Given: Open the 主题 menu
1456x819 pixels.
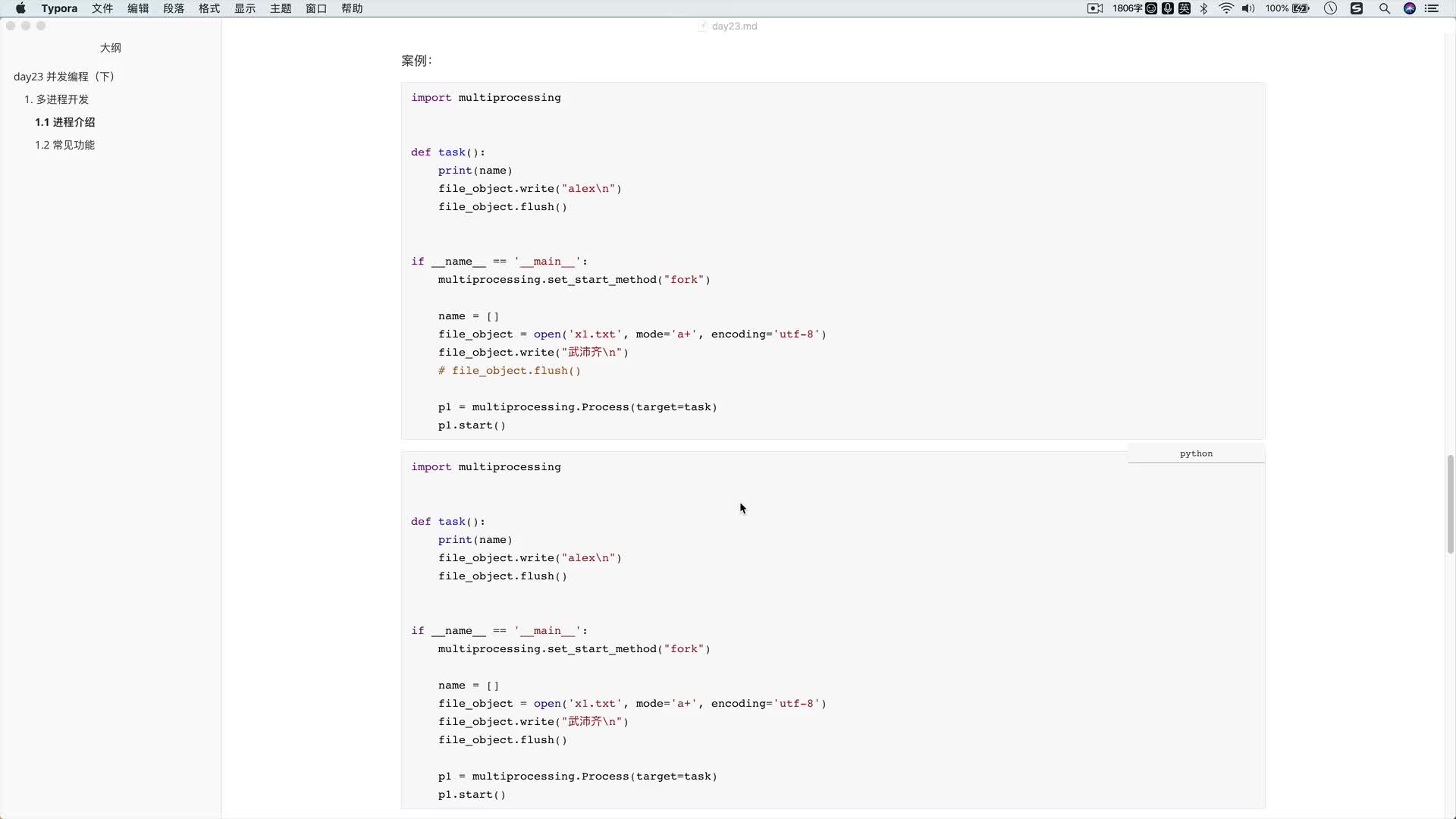Looking at the screenshot, I should [x=281, y=8].
